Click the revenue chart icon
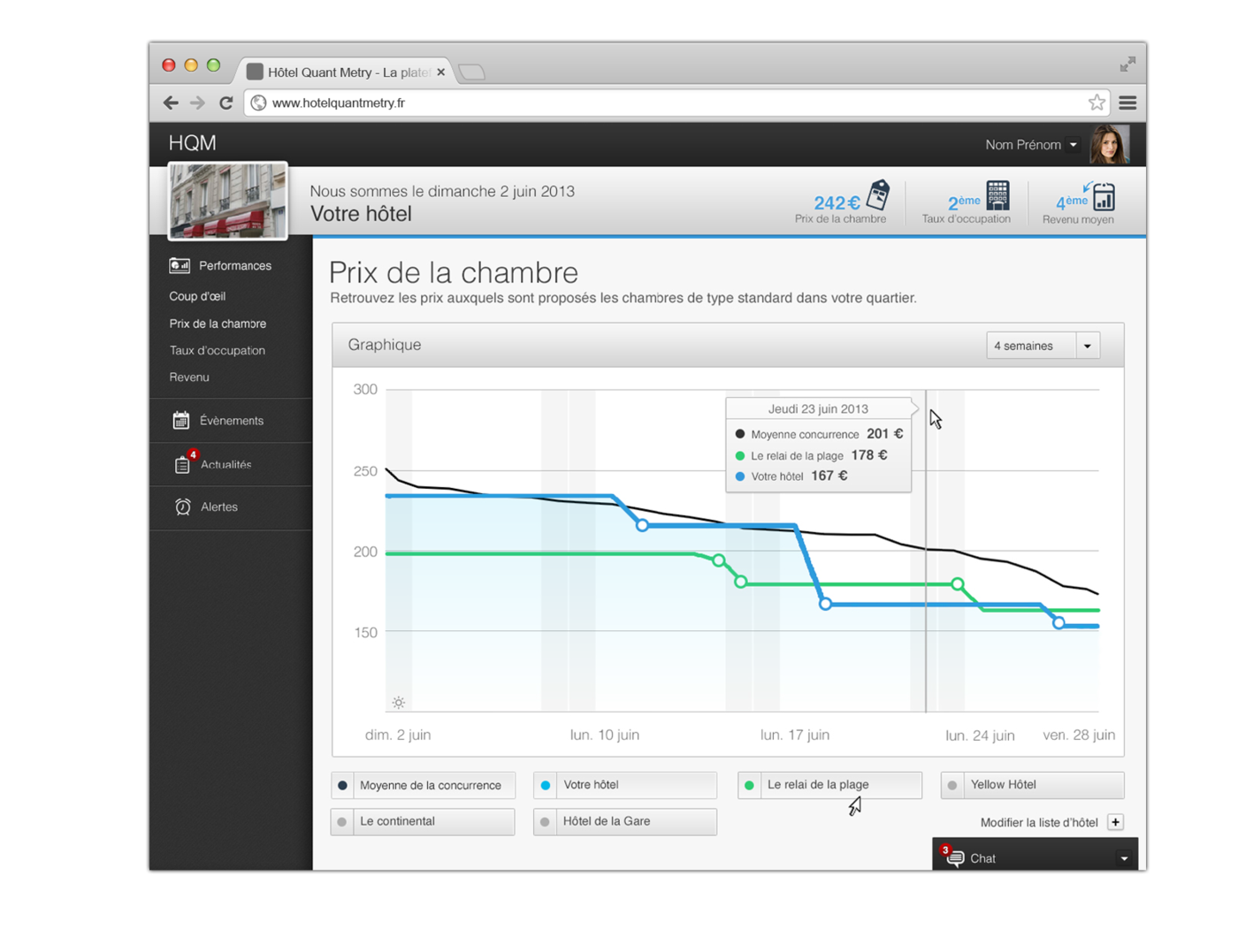The height and width of the screenshot is (952, 1238). [x=1103, y=195]
